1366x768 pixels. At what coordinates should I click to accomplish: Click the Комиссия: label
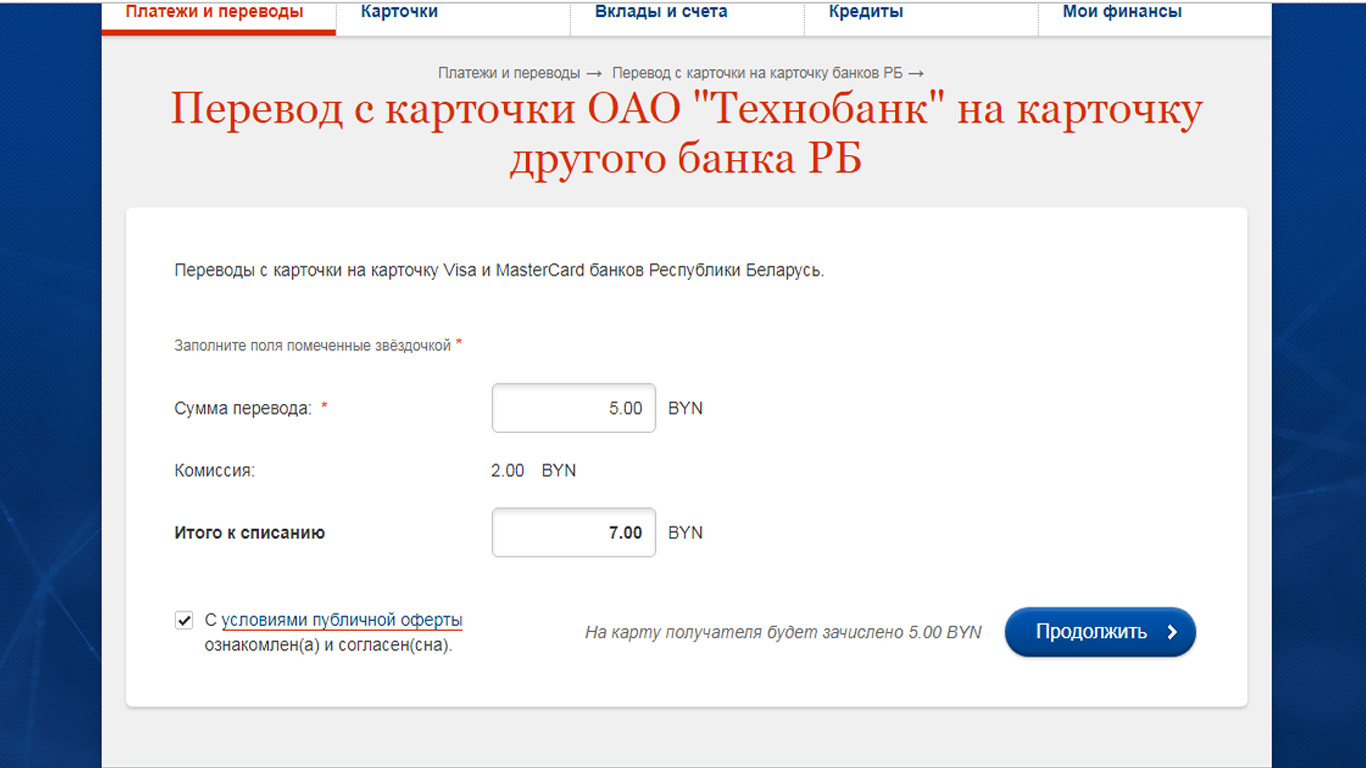[215, 470]
